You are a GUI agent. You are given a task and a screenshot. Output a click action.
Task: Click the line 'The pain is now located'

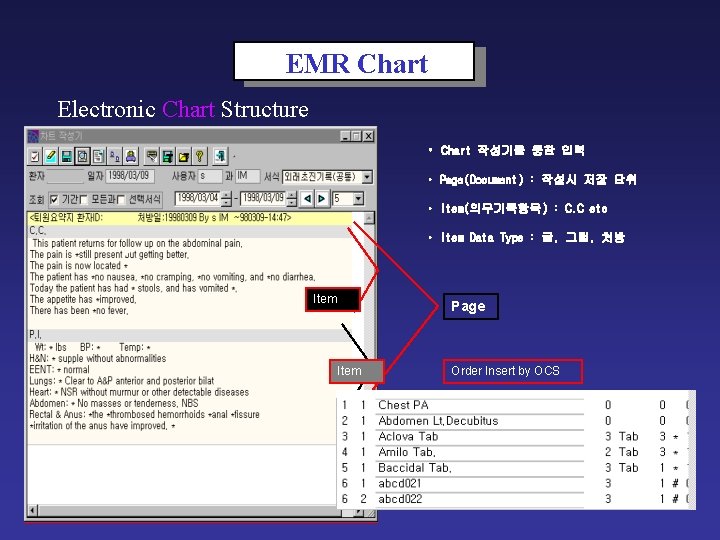(79, 266)
